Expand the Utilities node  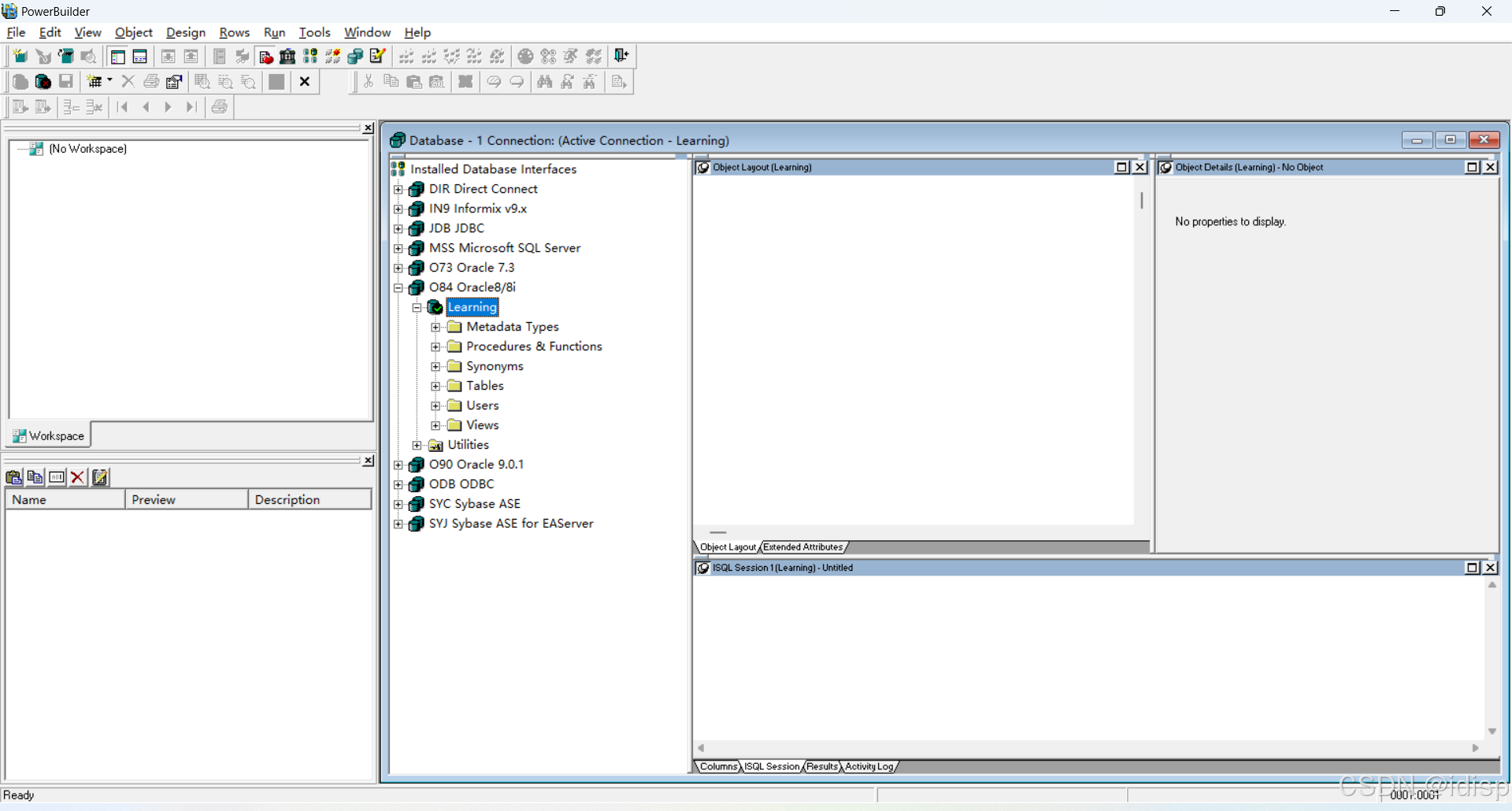point(417,445)
